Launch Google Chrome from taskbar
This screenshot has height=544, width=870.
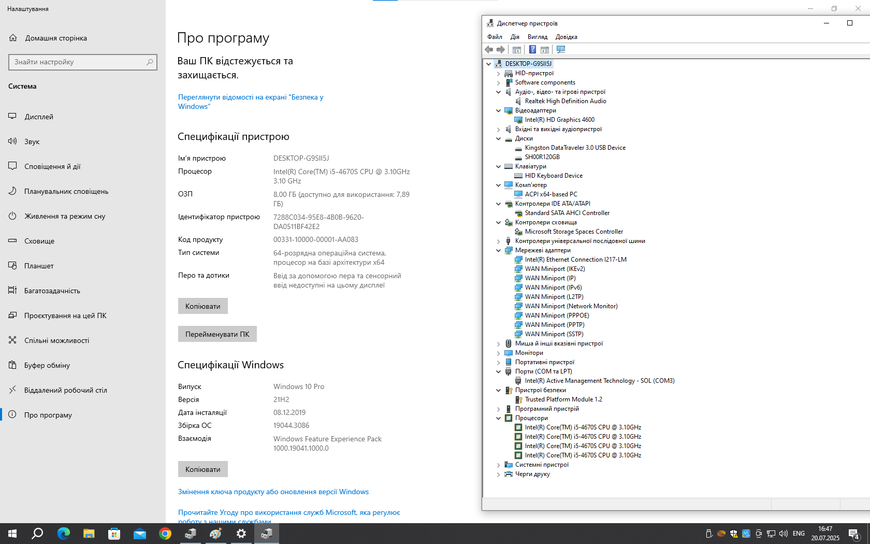tap(165, 533)
